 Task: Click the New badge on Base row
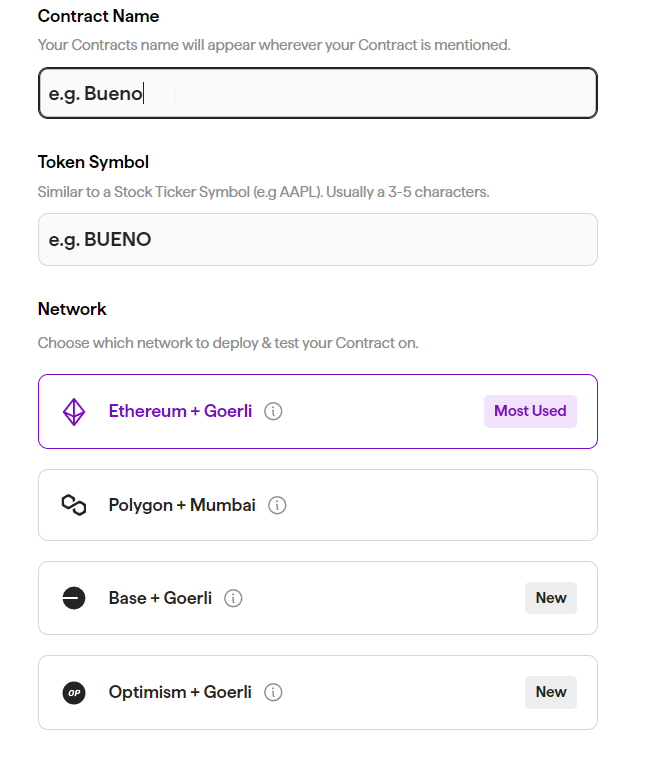tap(551, 598)
